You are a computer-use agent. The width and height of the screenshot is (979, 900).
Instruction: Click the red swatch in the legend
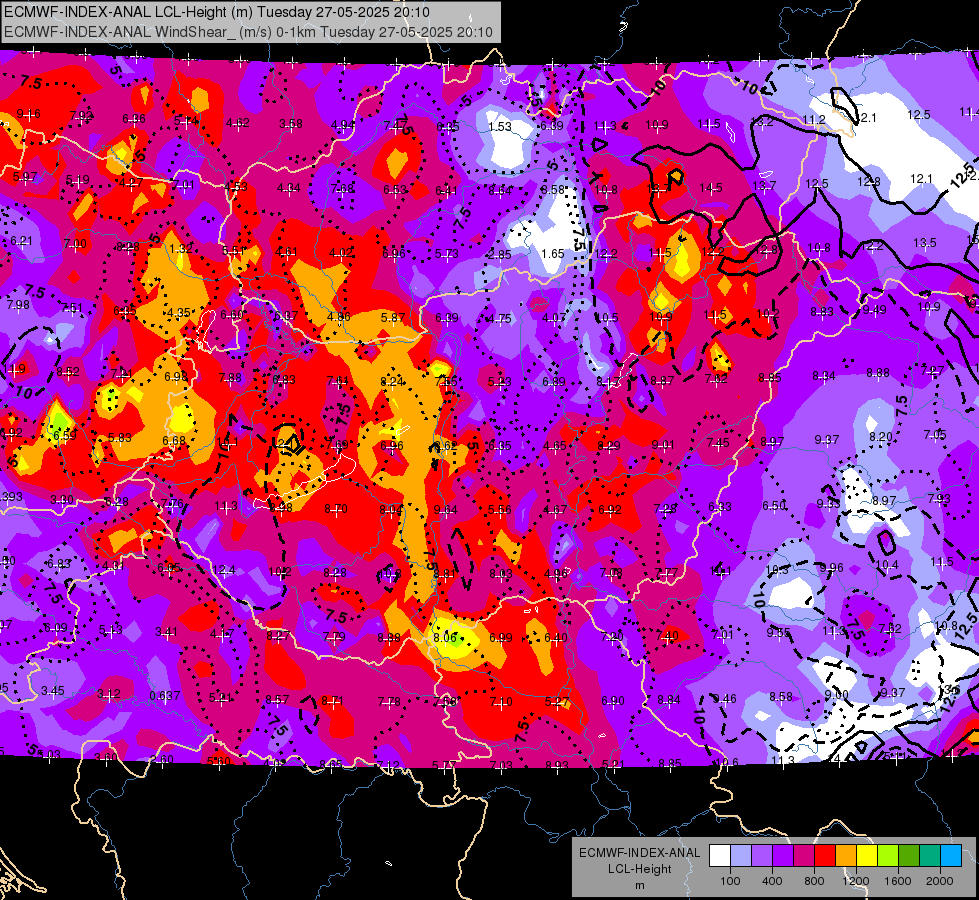pos(825,856)
